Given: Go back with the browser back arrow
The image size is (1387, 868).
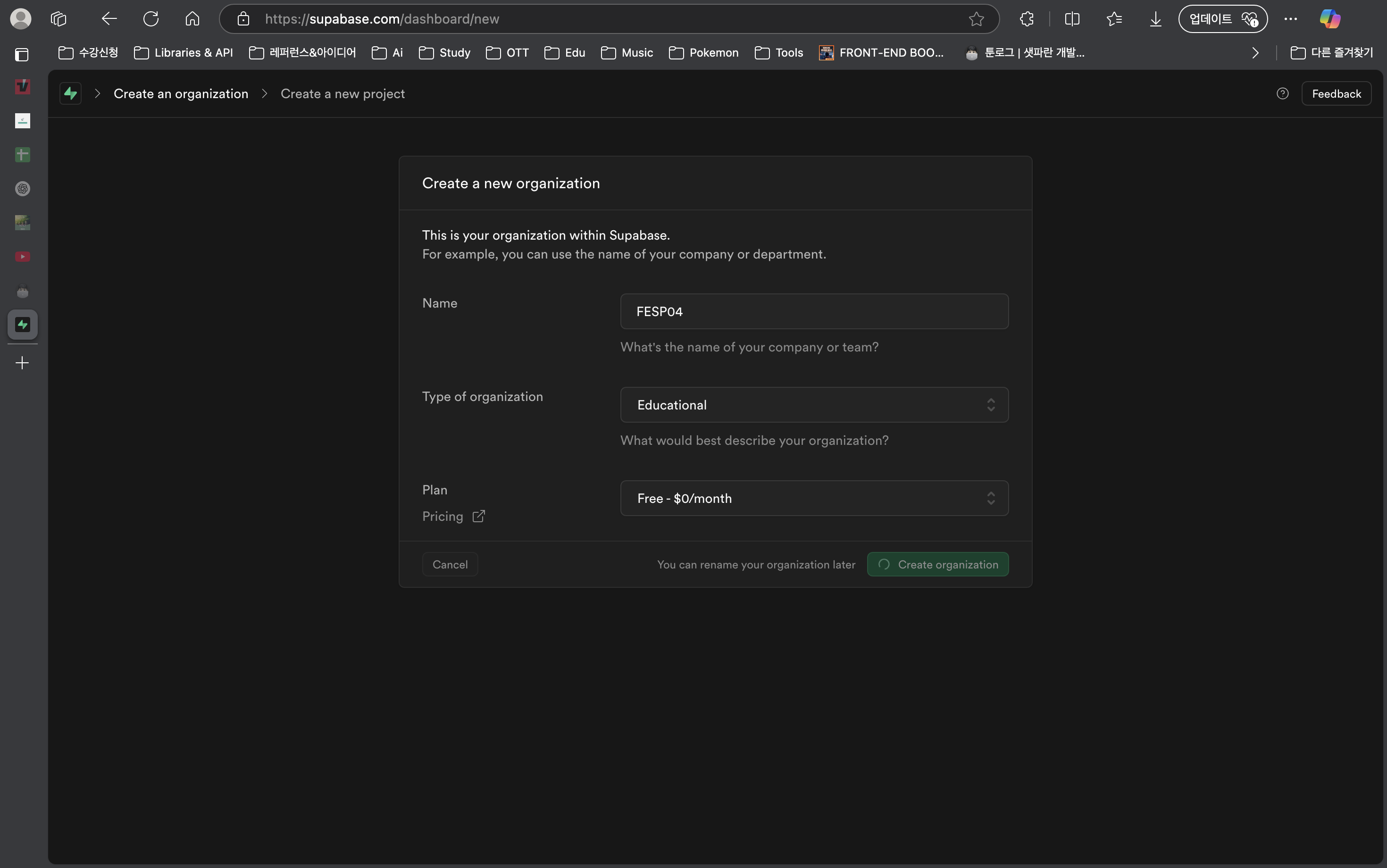Looking at the screenshot, I should pyautogui.click(x=109, y=19).
